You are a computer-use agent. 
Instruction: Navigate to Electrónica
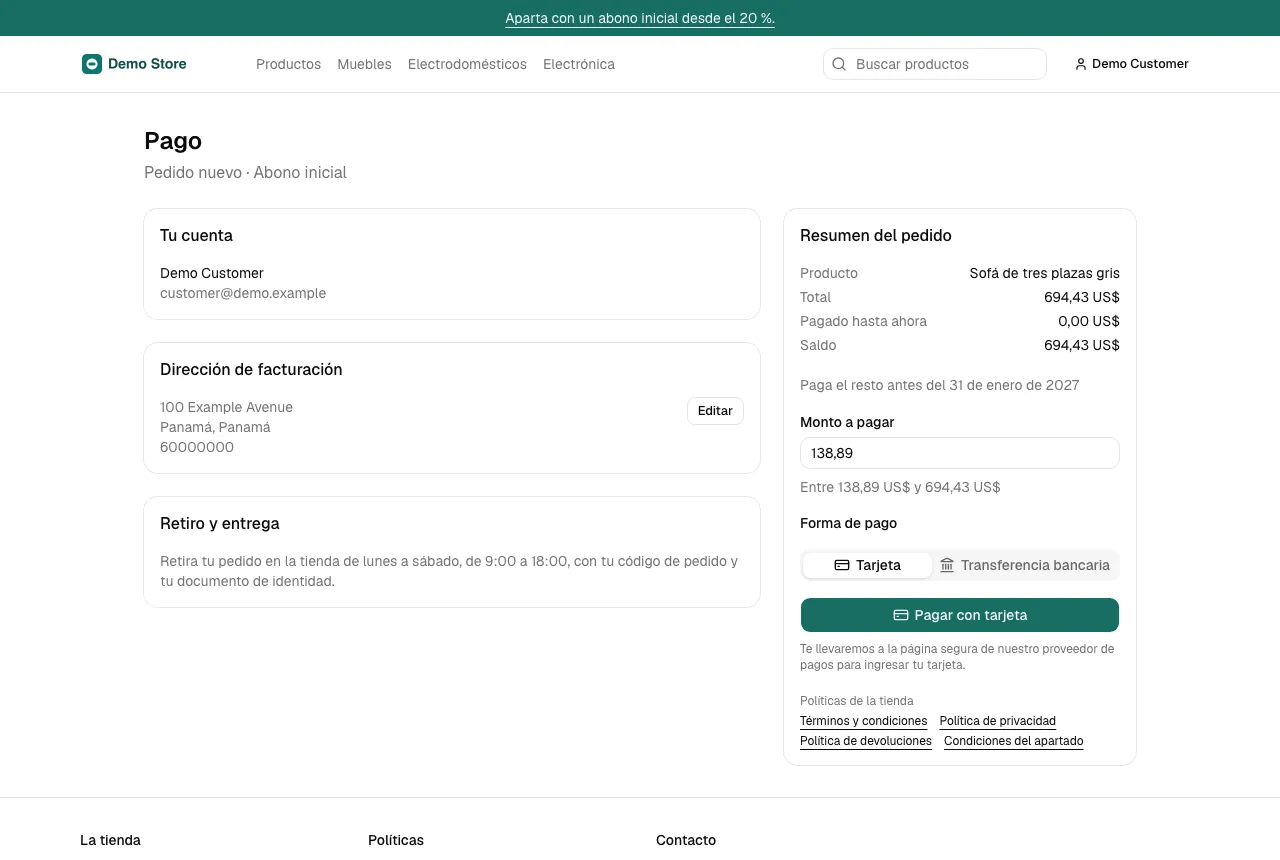[579, 64]
